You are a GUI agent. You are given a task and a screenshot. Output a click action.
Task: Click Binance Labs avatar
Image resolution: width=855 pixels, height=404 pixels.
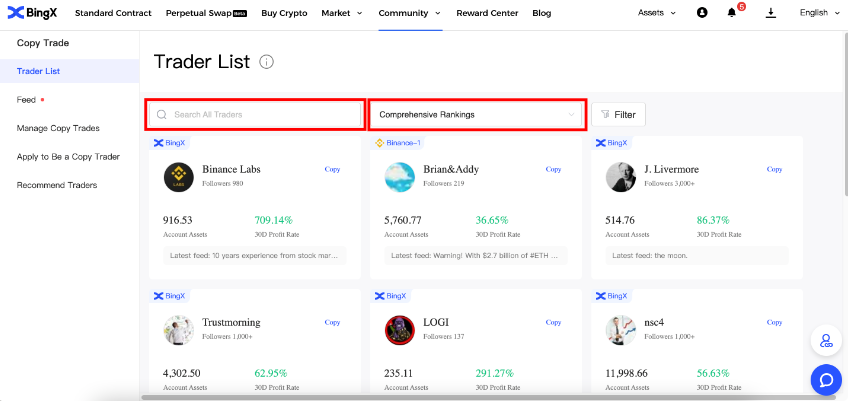coord(178,177)
